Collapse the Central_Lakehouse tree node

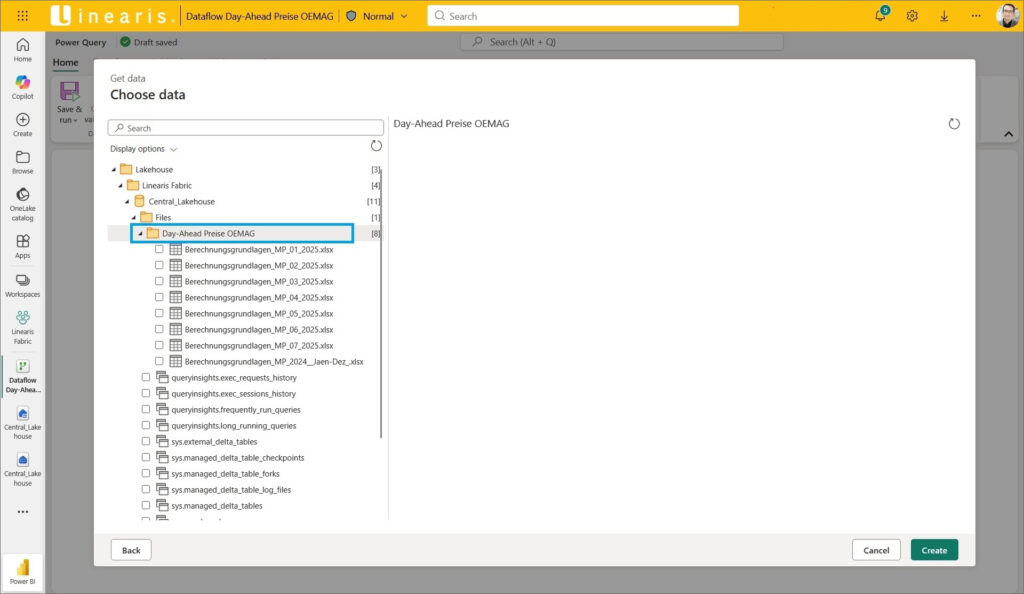point(126,202)
